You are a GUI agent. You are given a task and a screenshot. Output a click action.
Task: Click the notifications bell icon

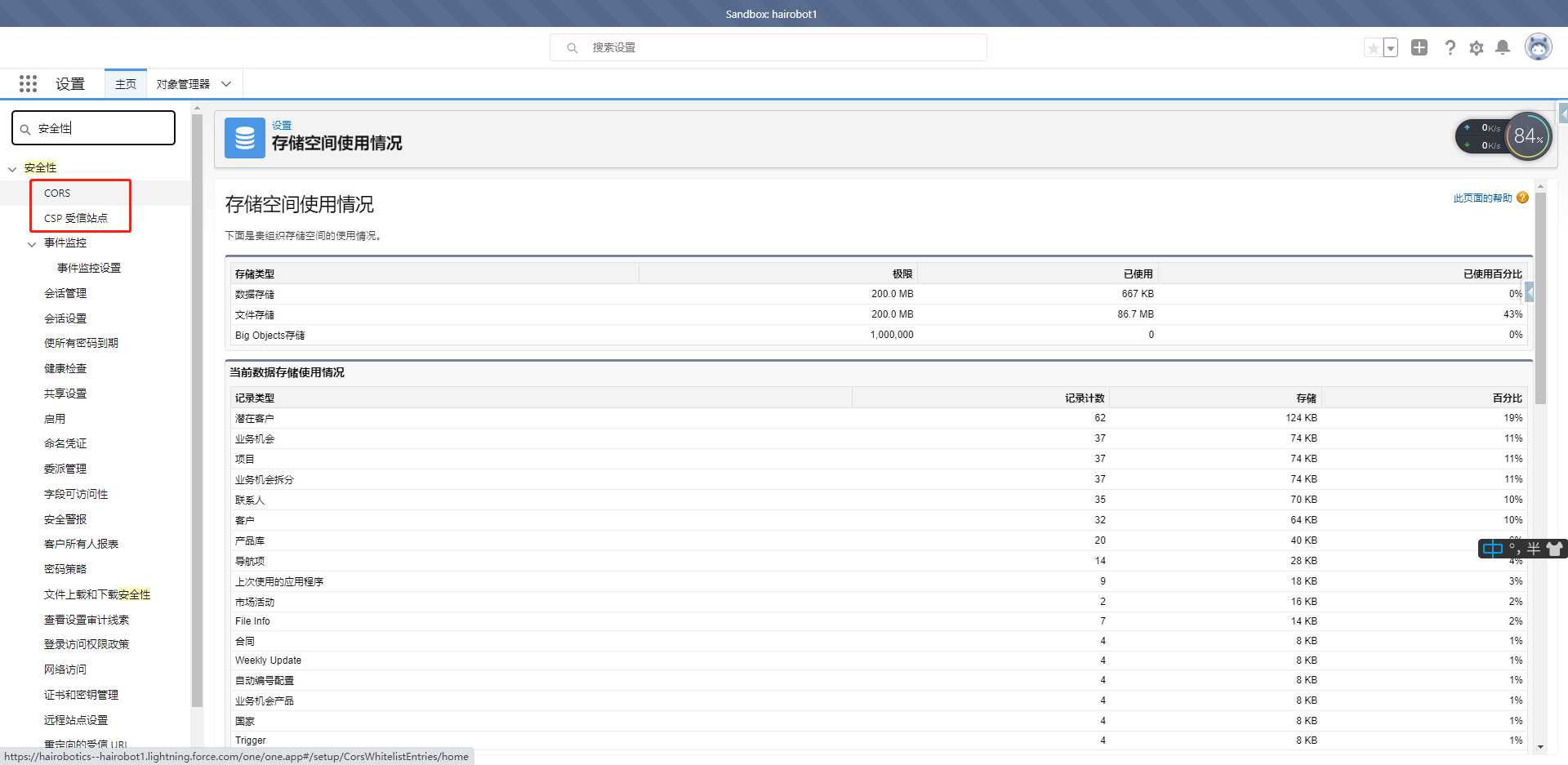click(1503, 47)
